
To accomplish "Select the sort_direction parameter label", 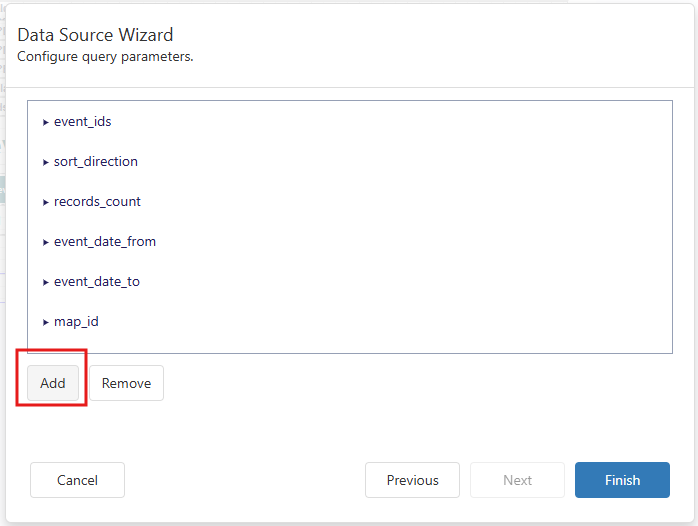I will 96,162.
